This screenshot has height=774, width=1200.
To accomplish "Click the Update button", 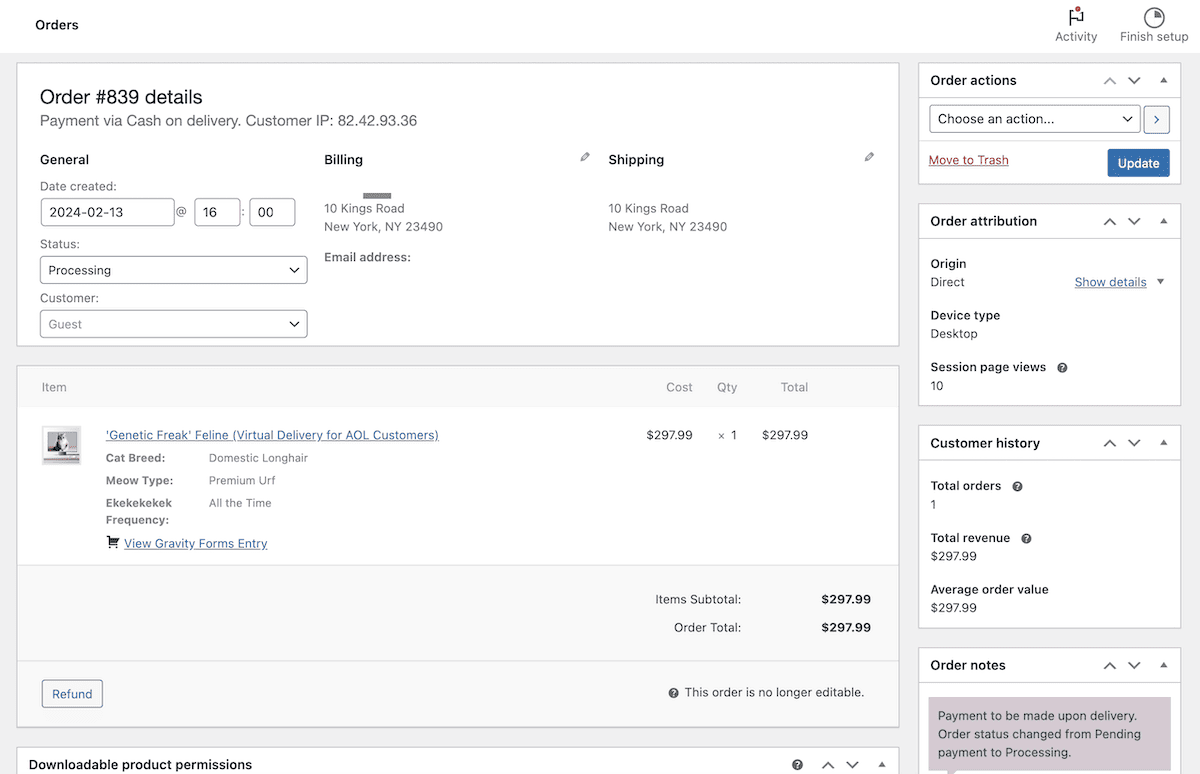I will pos(1138,163).
